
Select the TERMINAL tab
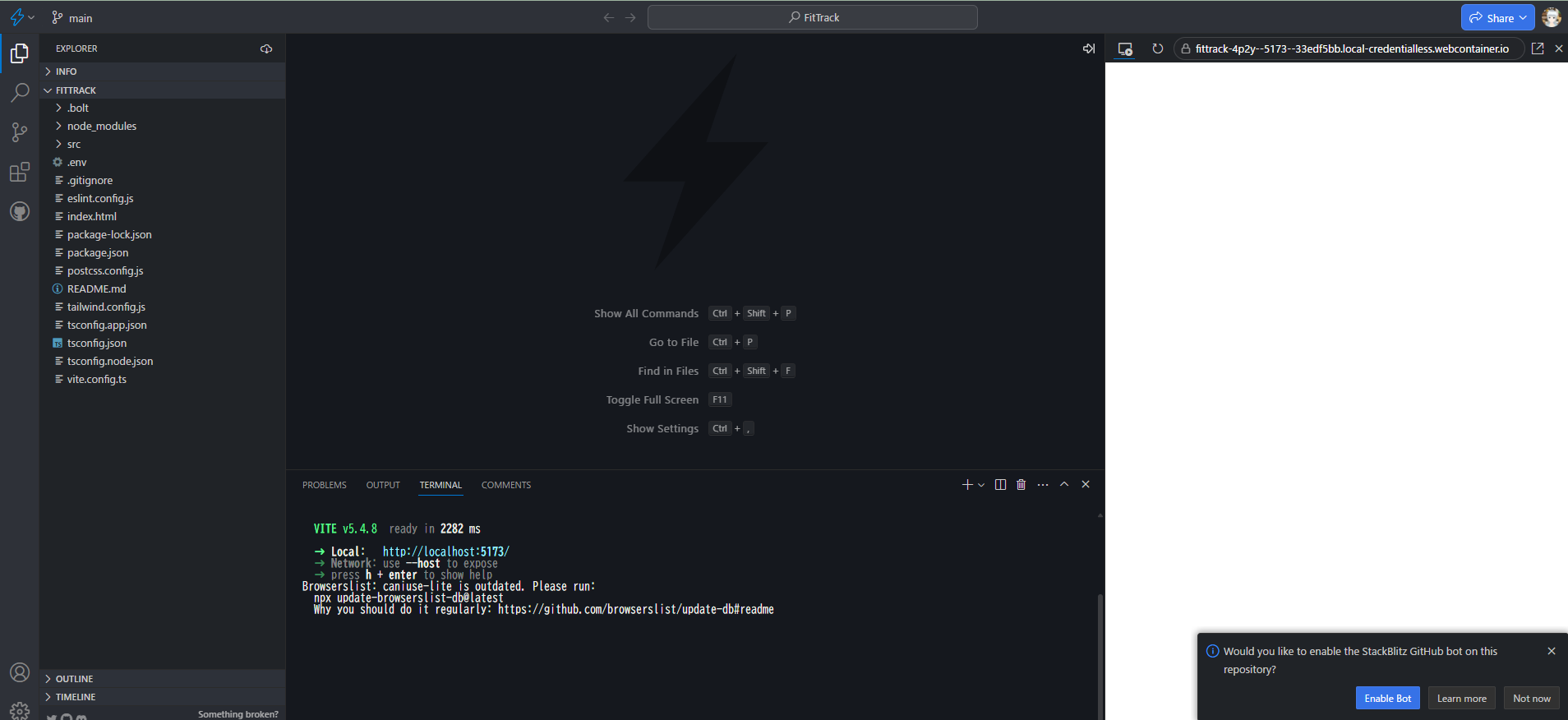(440, 485)
